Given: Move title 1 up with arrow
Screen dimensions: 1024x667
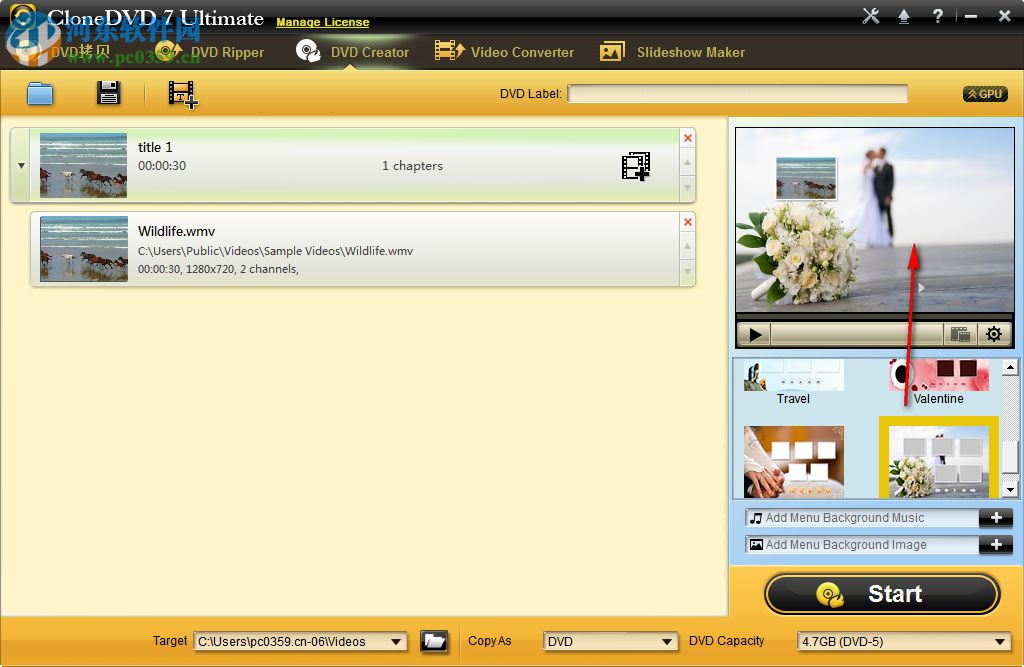Looking at the screenshot, I should click(x=688, y=162).
